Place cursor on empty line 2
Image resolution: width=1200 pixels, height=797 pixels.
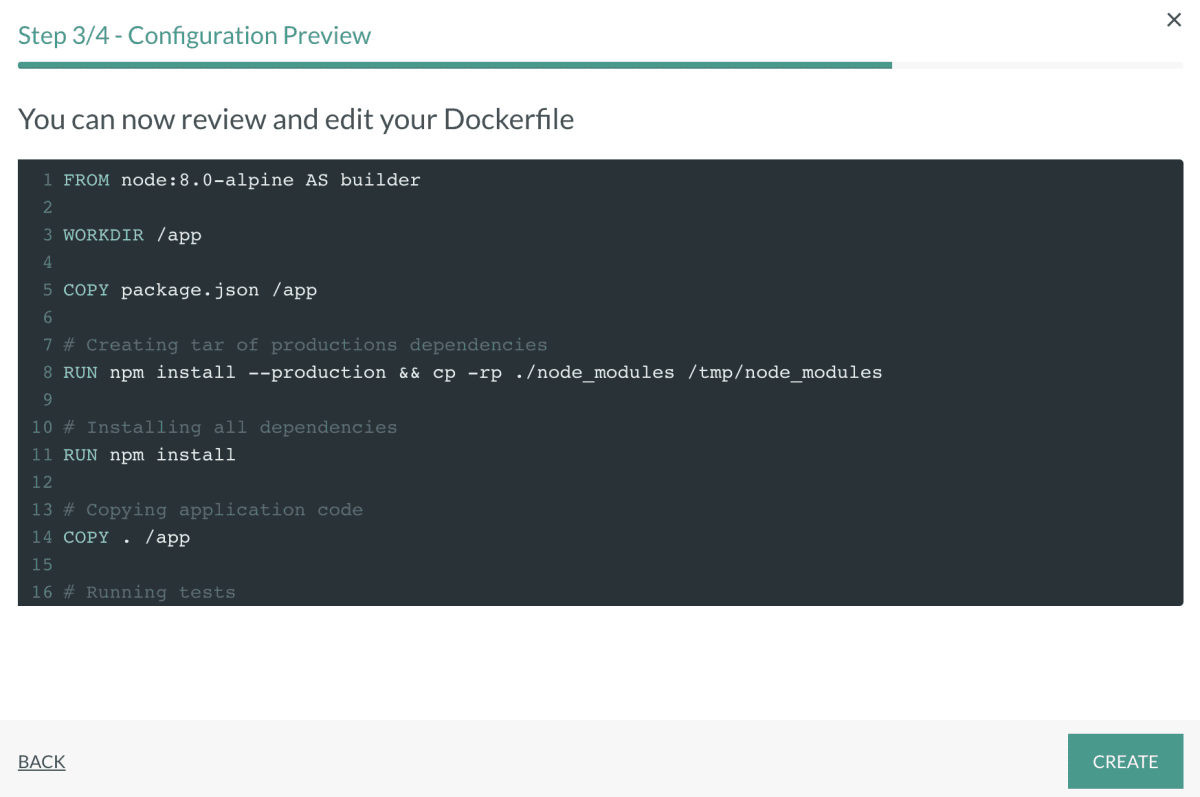pyautogui.click(x=620, y=207)
